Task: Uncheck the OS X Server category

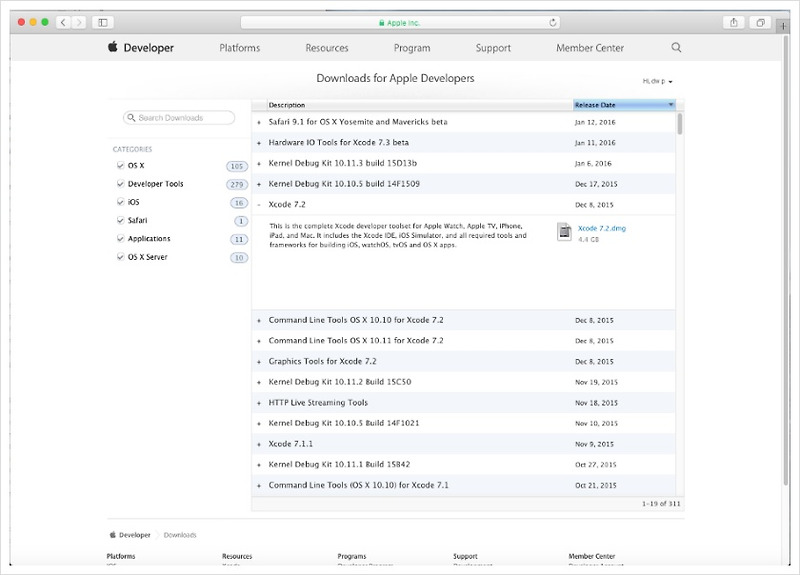Action: (120, 257)
